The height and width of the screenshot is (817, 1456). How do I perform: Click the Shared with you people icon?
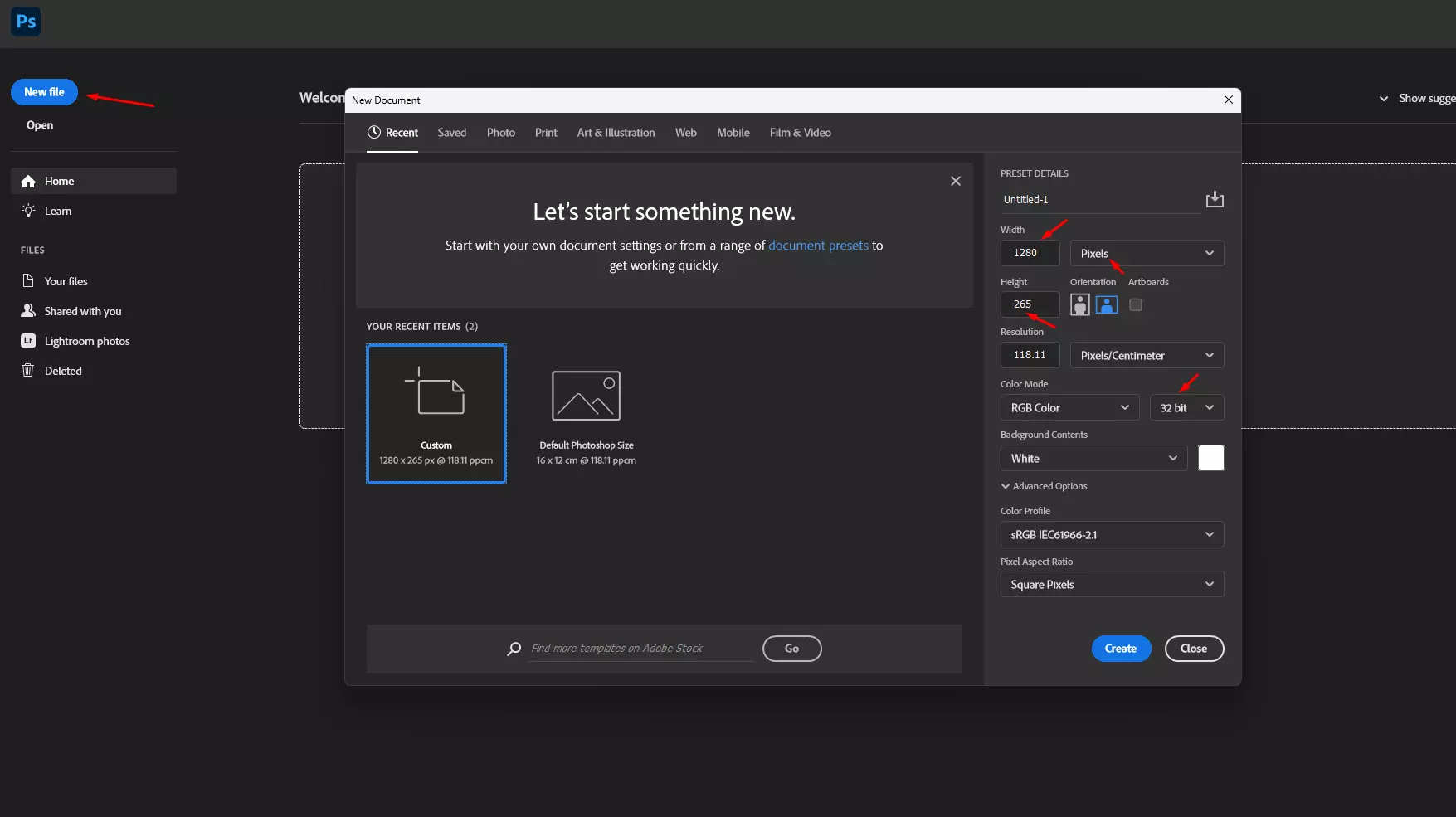pyautogui.click(x=28, y=310)
